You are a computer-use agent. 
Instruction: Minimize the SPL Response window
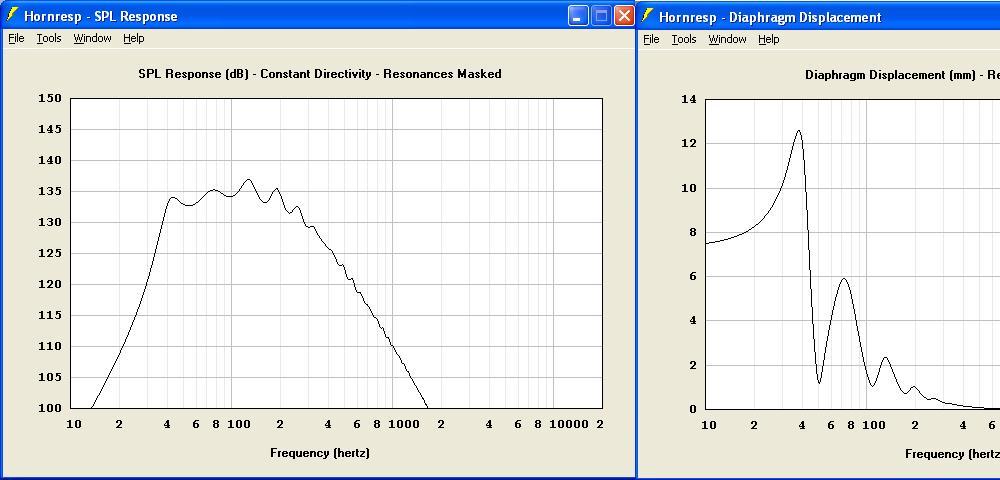click(x=578, y=16)
